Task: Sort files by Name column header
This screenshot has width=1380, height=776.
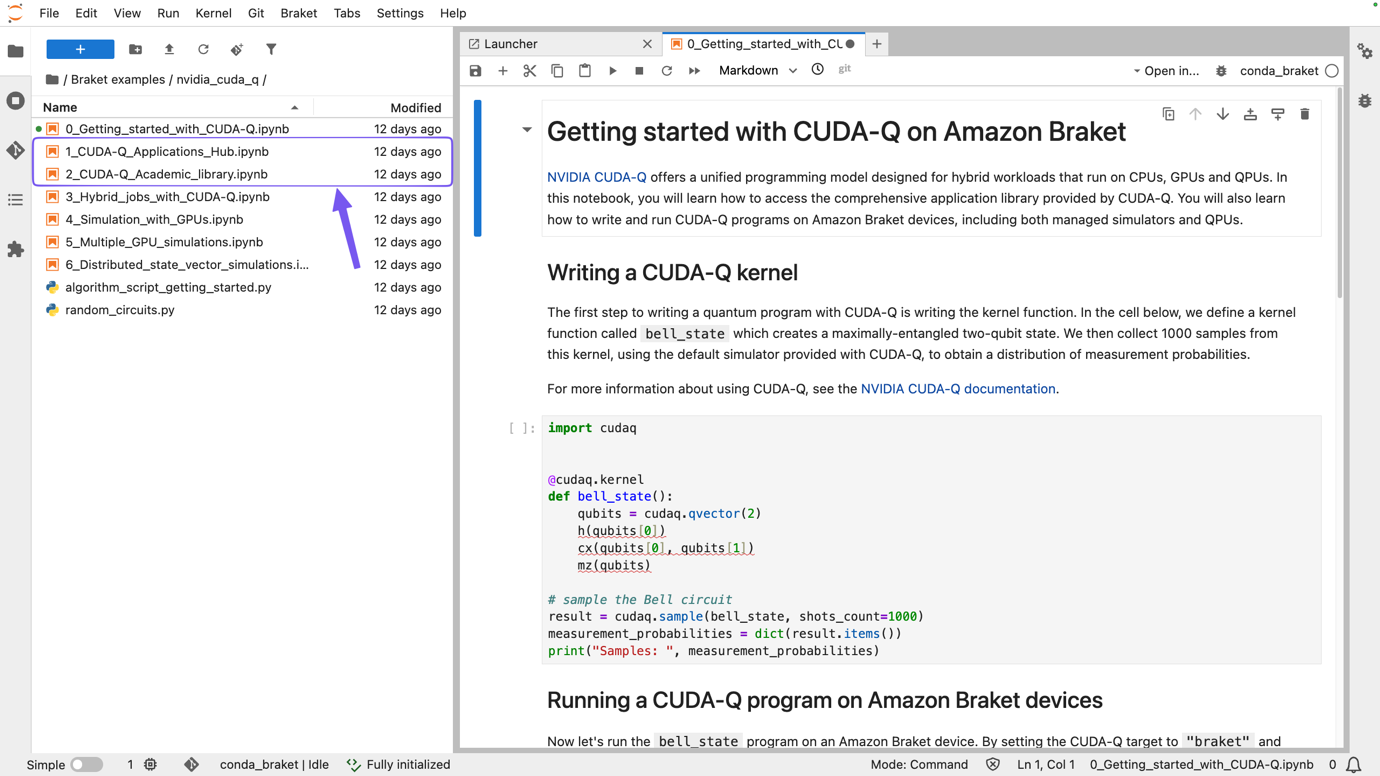Action: tap(172, 107)
